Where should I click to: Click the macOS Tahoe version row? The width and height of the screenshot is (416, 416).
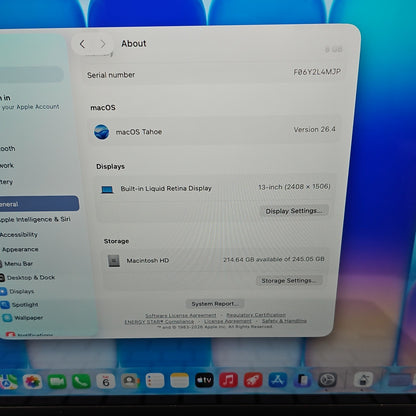pos(215,131)
